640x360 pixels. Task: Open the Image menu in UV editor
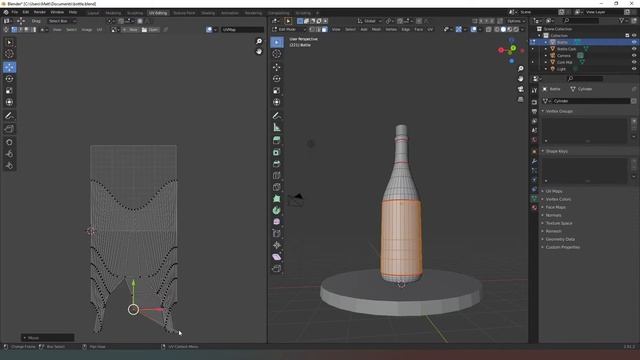coord(87,30)
